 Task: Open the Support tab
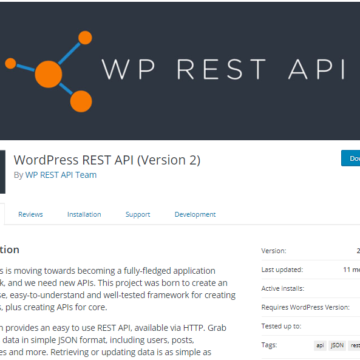point(138,214)
